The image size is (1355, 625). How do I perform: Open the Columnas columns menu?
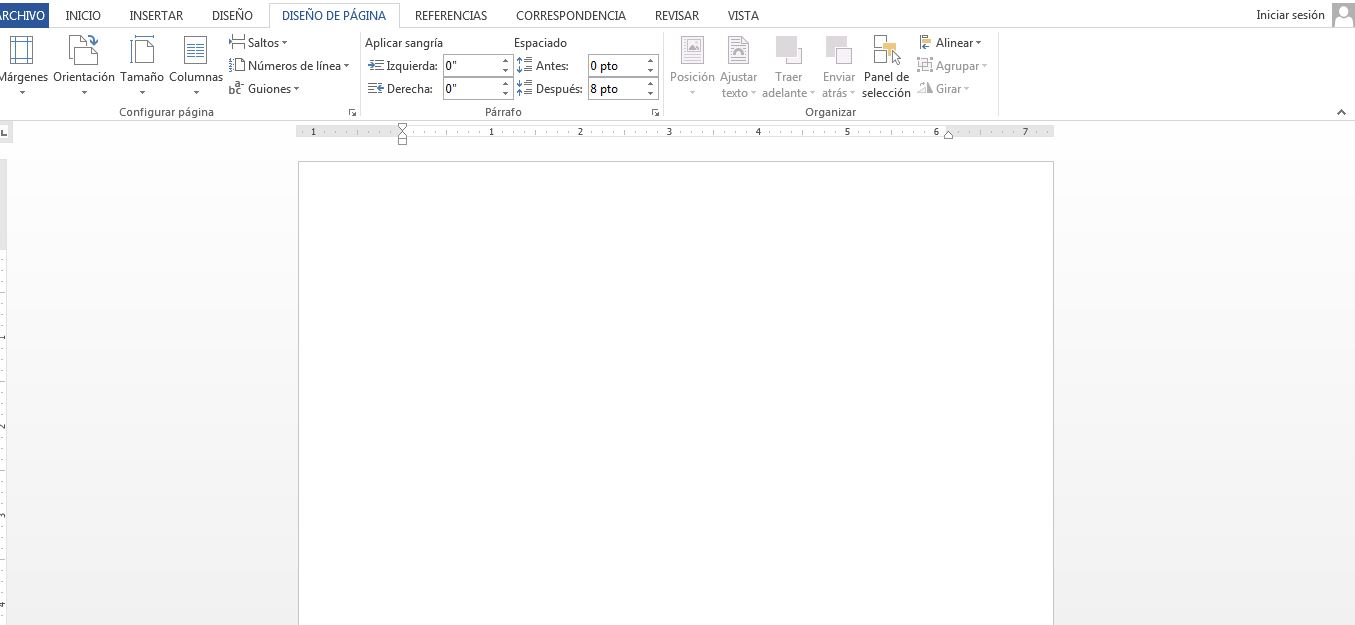(x=195, y=66)
